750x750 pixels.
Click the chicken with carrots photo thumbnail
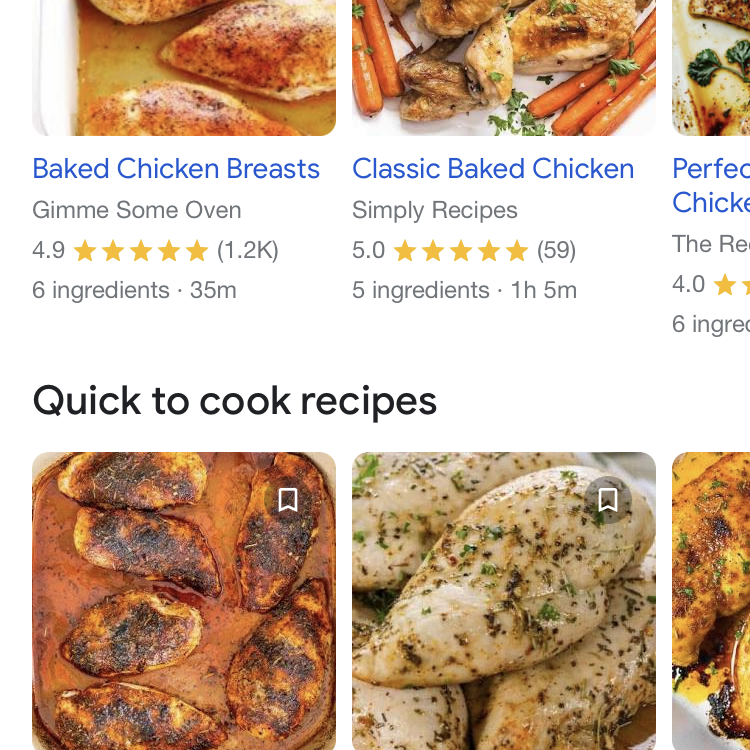click(504, 67)
